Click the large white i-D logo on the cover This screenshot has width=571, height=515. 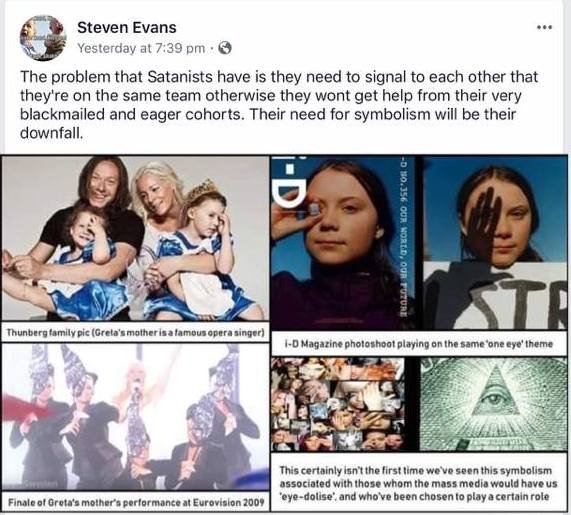291,184
